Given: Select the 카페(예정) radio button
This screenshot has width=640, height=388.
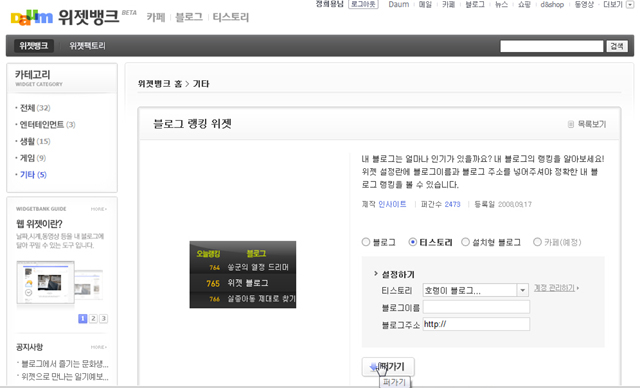Looking at the screenshot, I should (537, 242).
